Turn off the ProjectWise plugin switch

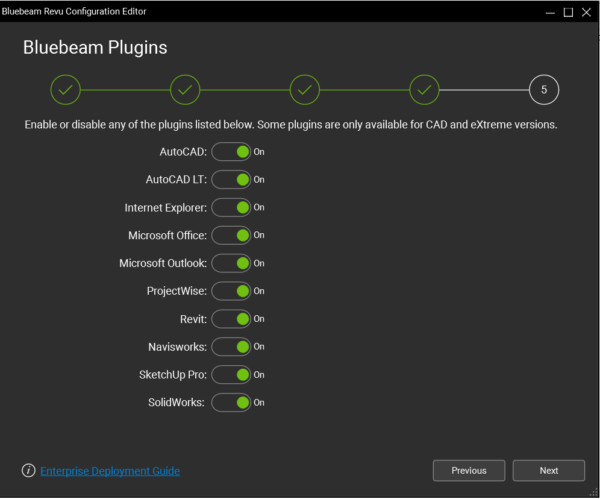tap(231, 291)
